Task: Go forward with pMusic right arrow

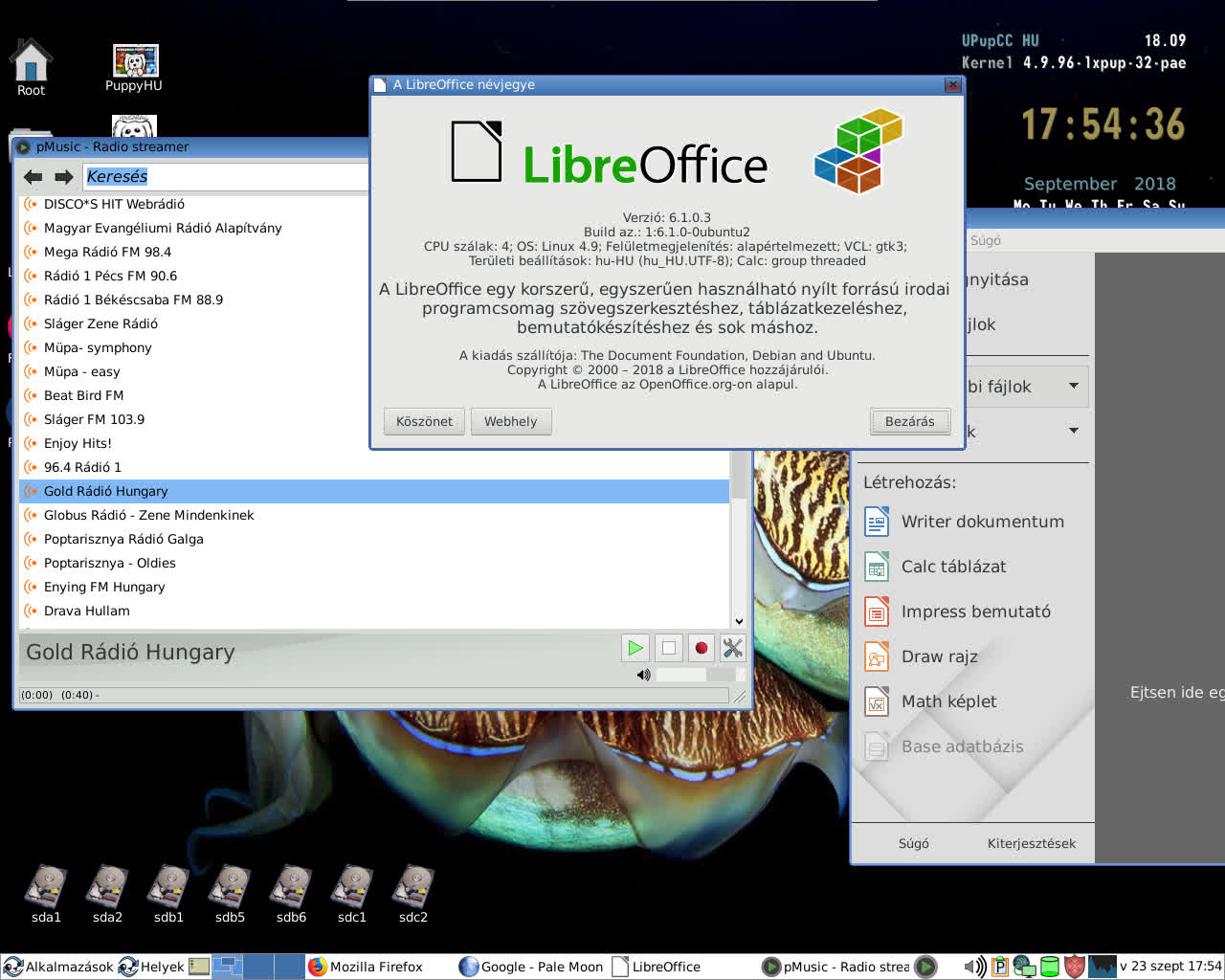Action: pyautogui.click(x=64, y=176)
